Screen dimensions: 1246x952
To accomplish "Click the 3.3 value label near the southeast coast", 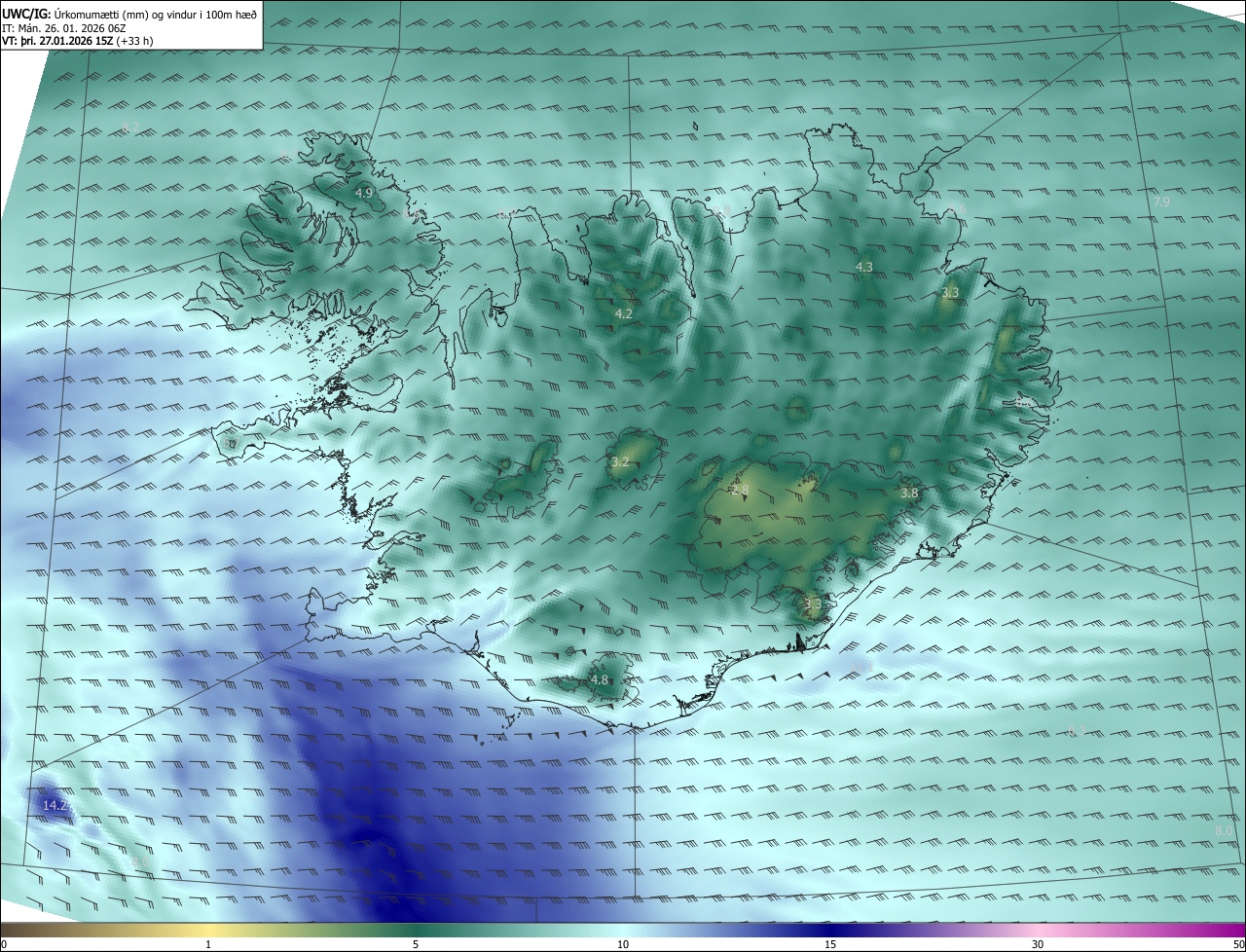I will click(x=814, y=604).
